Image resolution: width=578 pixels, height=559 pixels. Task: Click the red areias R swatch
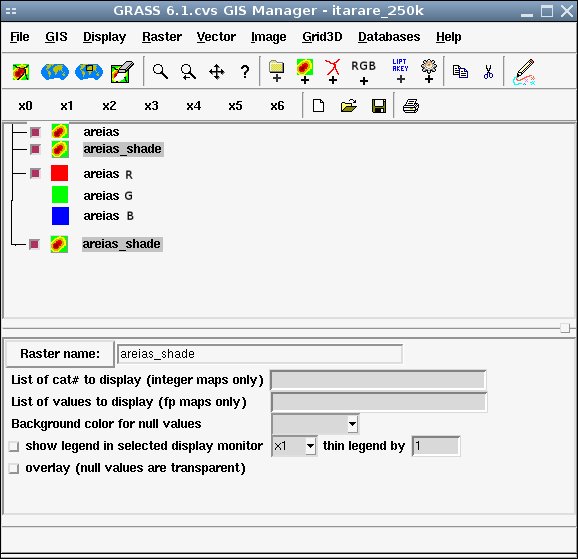click(59, 173)
